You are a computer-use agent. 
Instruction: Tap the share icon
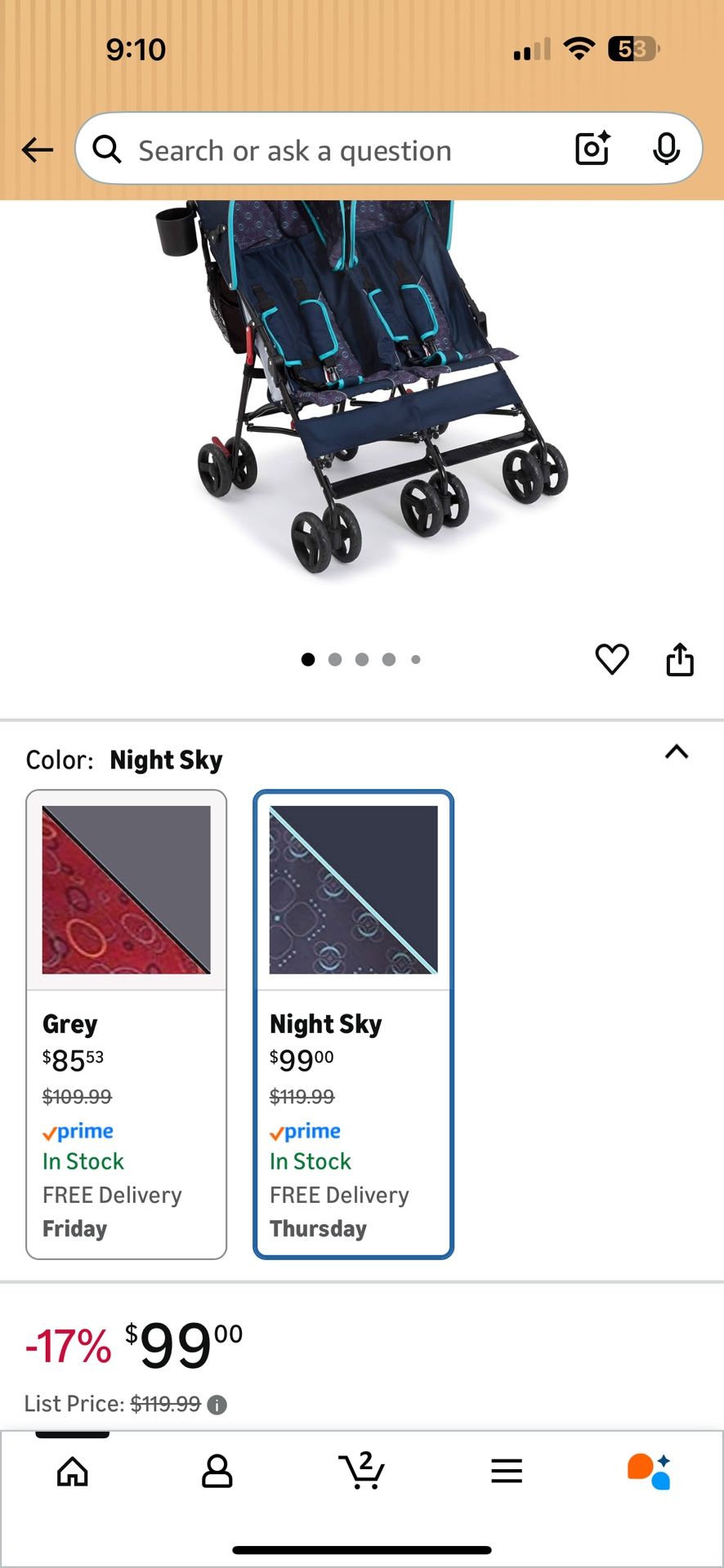coord(680,659)
